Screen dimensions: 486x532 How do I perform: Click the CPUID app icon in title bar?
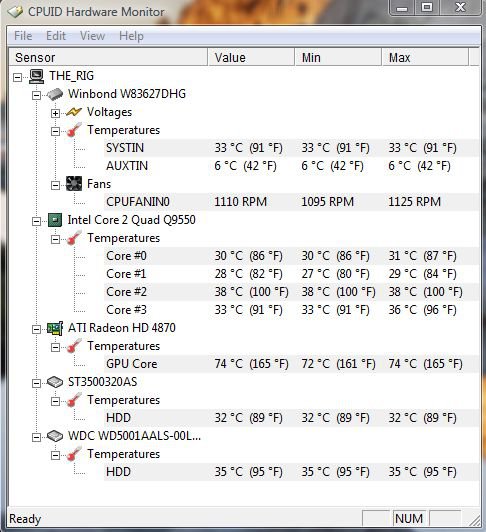pos(16,12)
